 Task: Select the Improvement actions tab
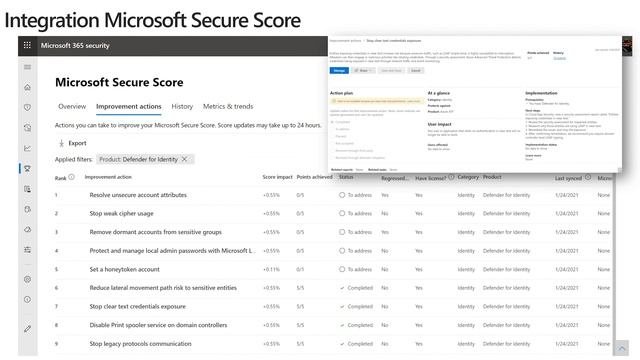[x=129, y=107]
